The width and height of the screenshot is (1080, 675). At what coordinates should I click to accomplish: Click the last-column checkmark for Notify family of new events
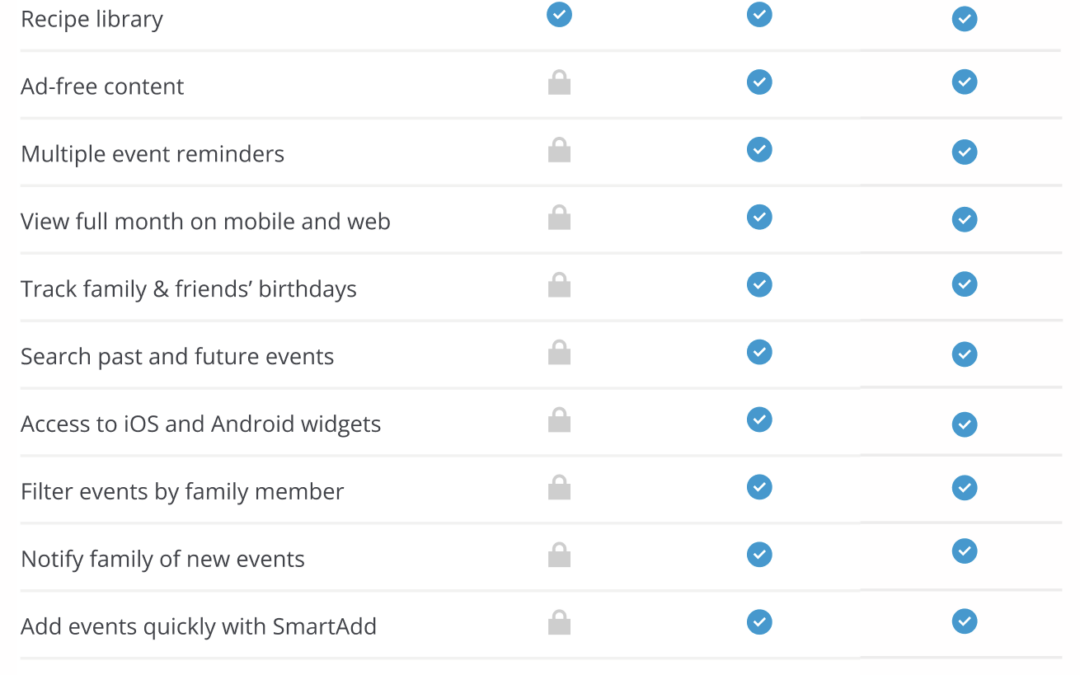(964, 551)
